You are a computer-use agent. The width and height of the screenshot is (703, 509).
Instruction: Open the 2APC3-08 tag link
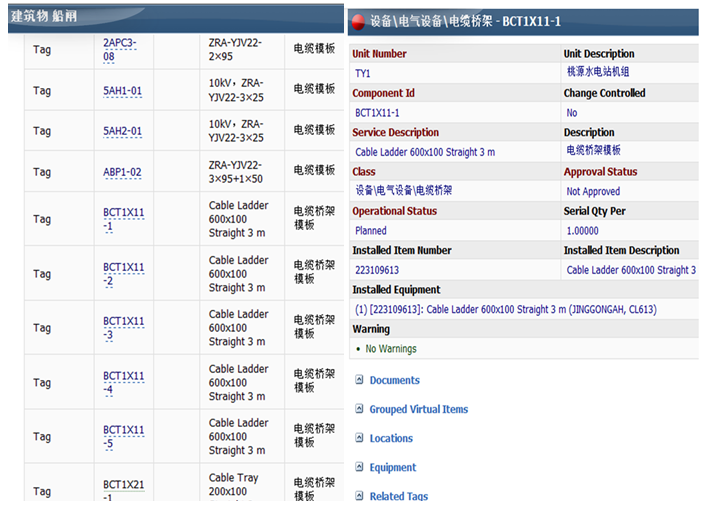coord(120,49)
